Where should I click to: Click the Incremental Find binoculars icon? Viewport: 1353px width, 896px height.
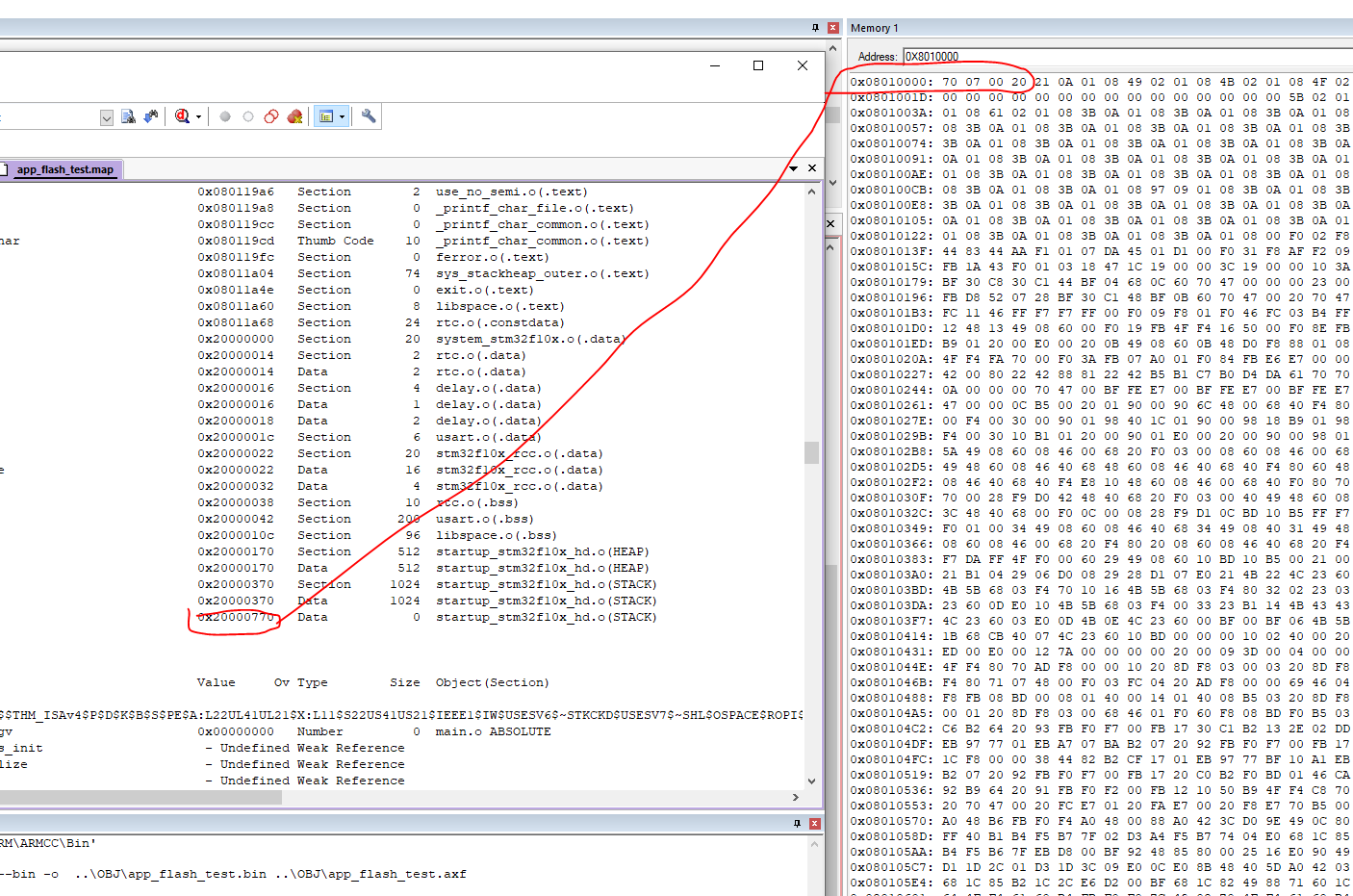pyautogui.click(x=151, y=116)
